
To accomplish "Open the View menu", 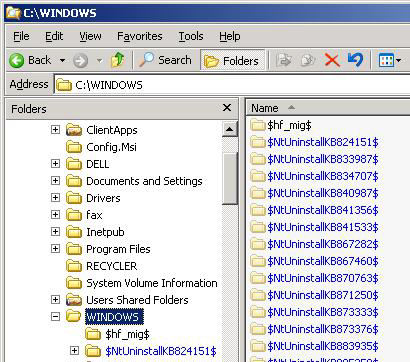I will [90, 36].
